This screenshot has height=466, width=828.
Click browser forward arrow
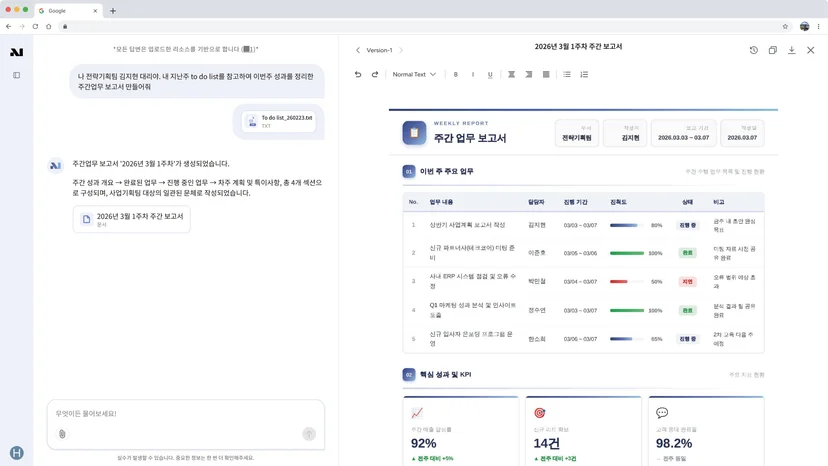[22, 26]
